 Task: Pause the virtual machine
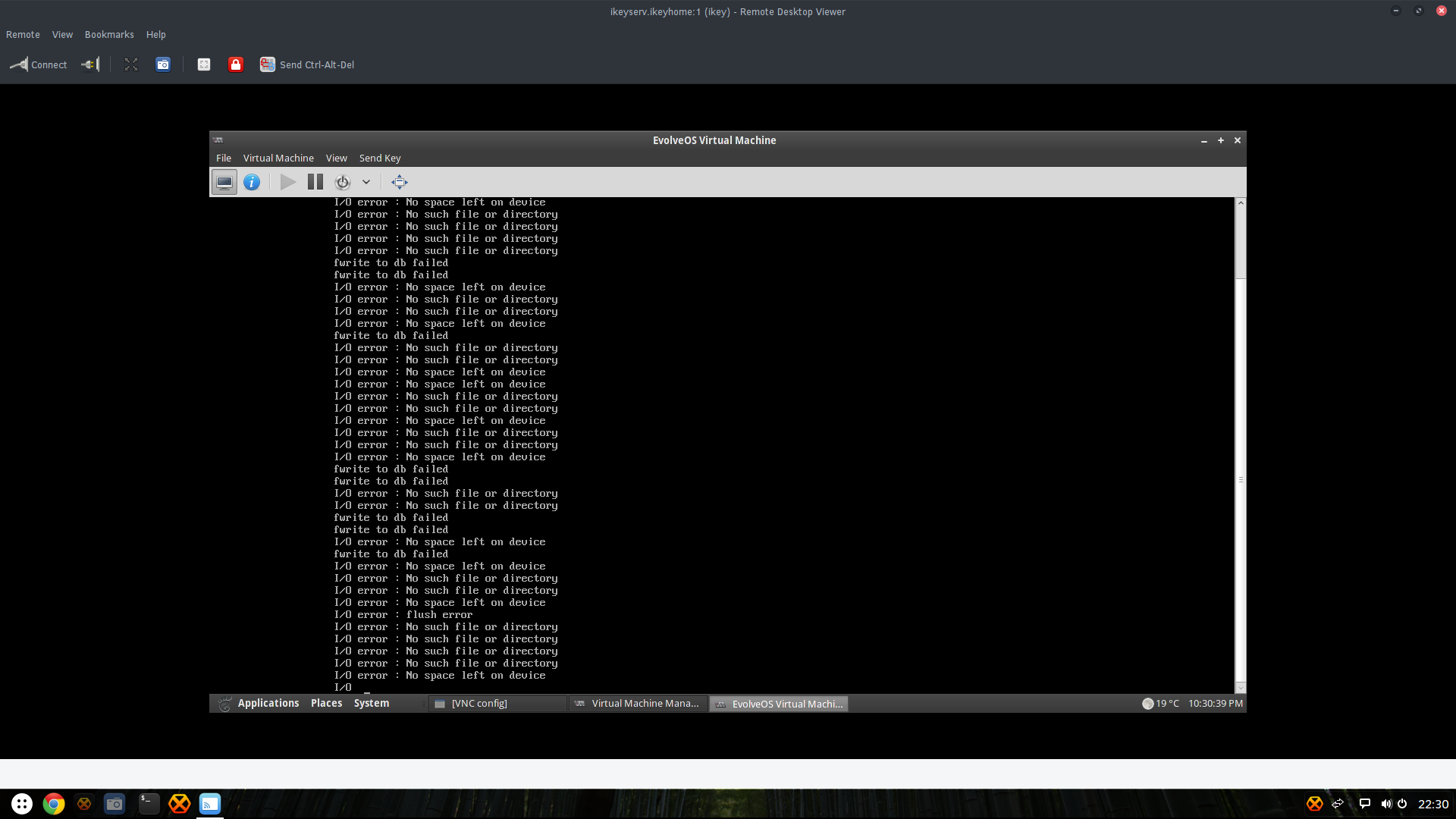click(315, 182)
